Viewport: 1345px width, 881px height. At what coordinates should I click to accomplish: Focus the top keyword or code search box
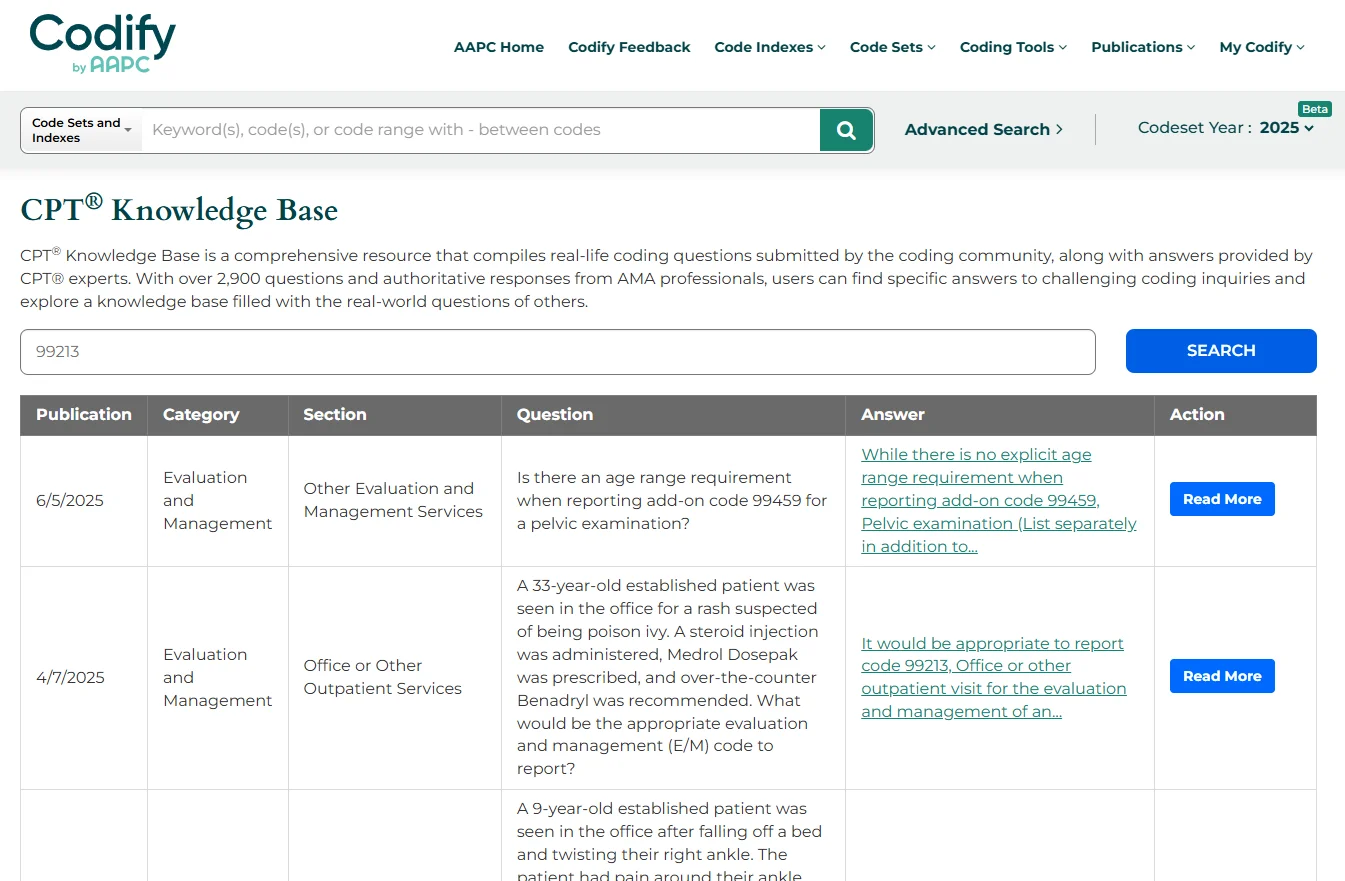480,130
